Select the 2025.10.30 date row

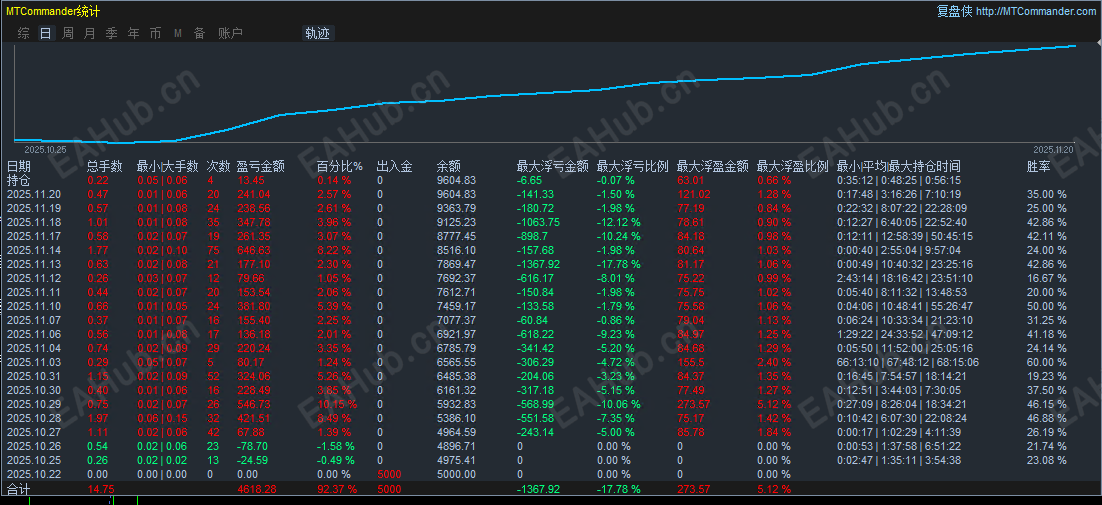pos(34,391)
